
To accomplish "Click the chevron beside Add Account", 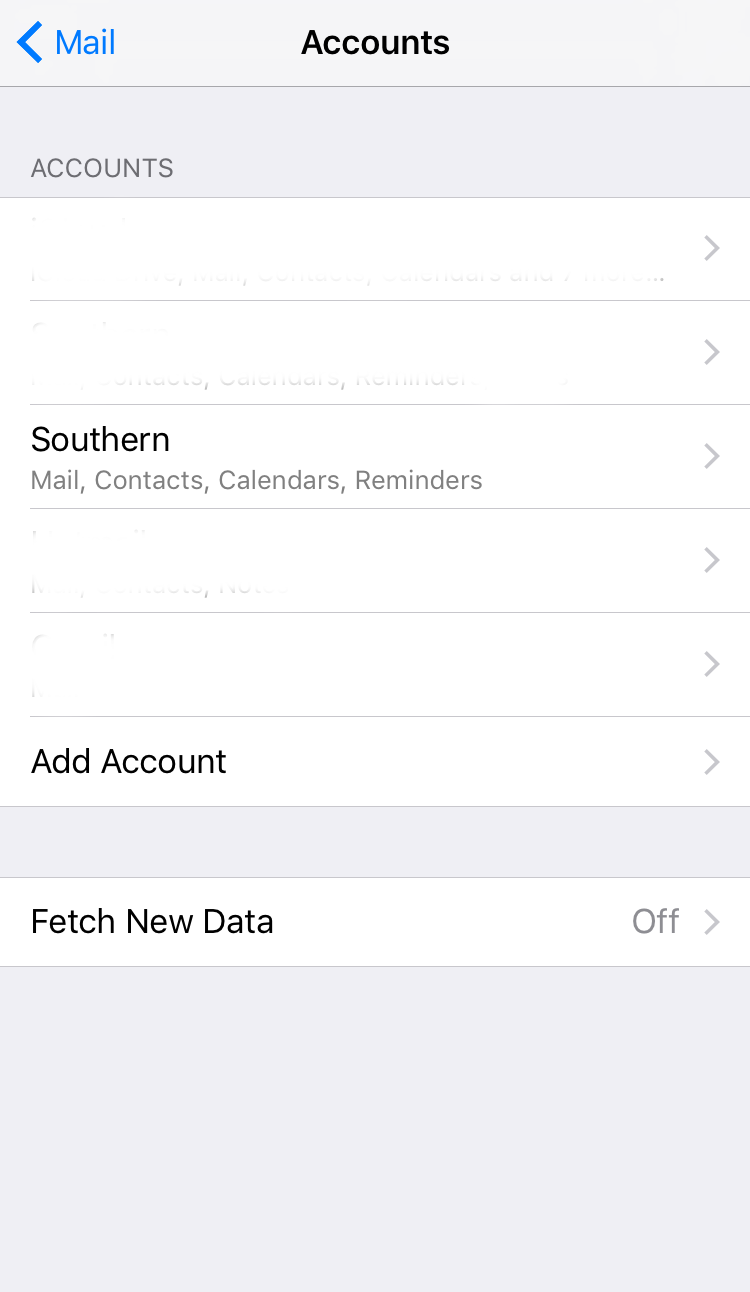I will [712, 762].
